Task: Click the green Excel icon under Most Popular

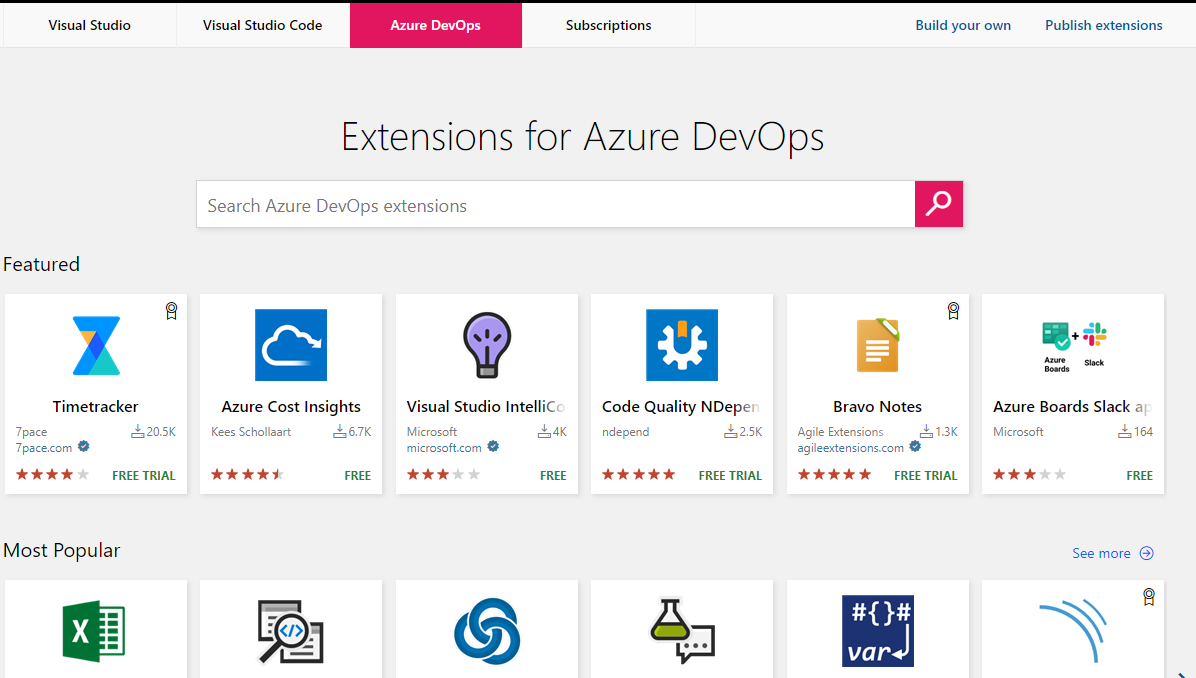Action: [x=94, y=631]
